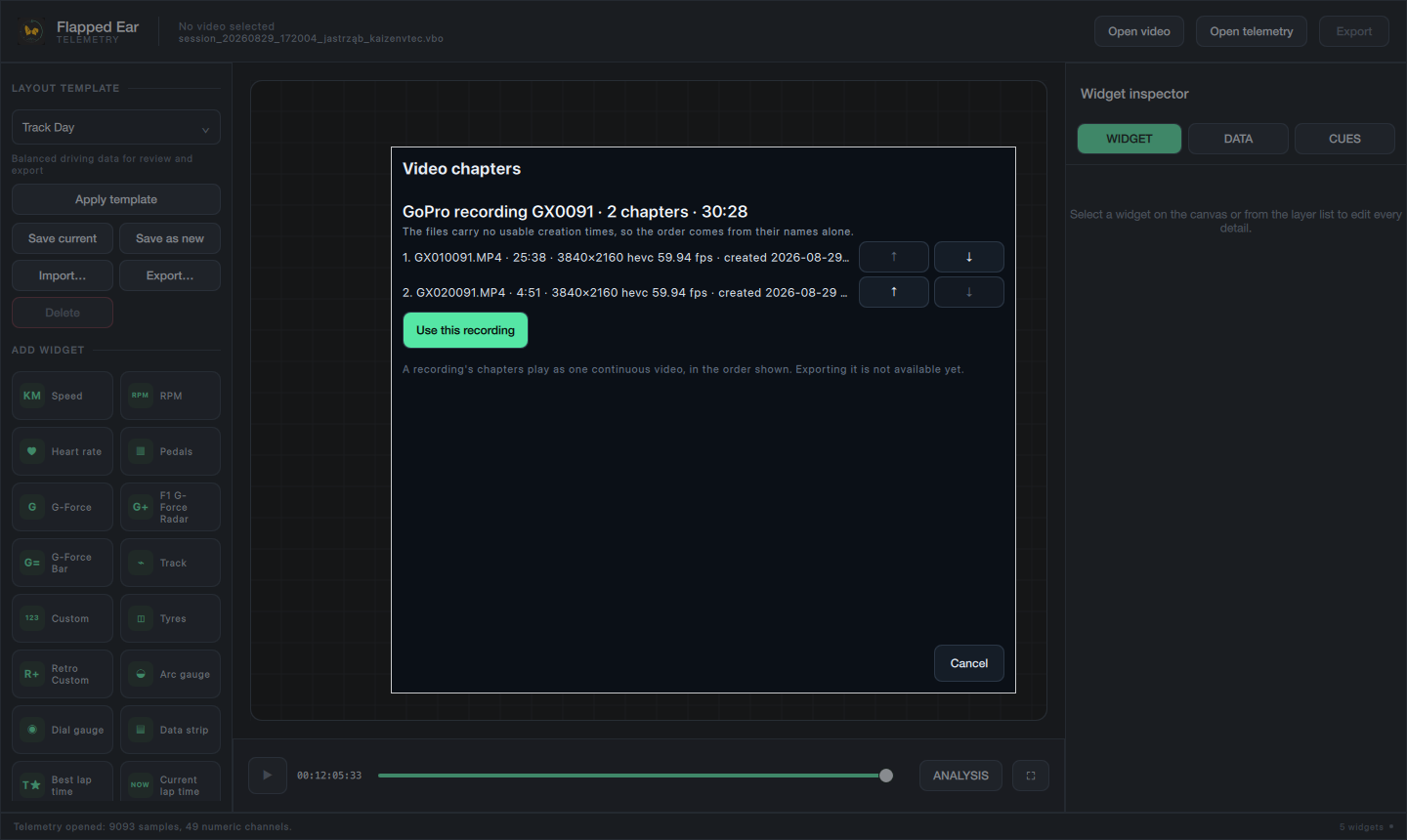1407x840 pixels.
Task: Add the Arc gauge widget
Action: (x=170, y=674)
